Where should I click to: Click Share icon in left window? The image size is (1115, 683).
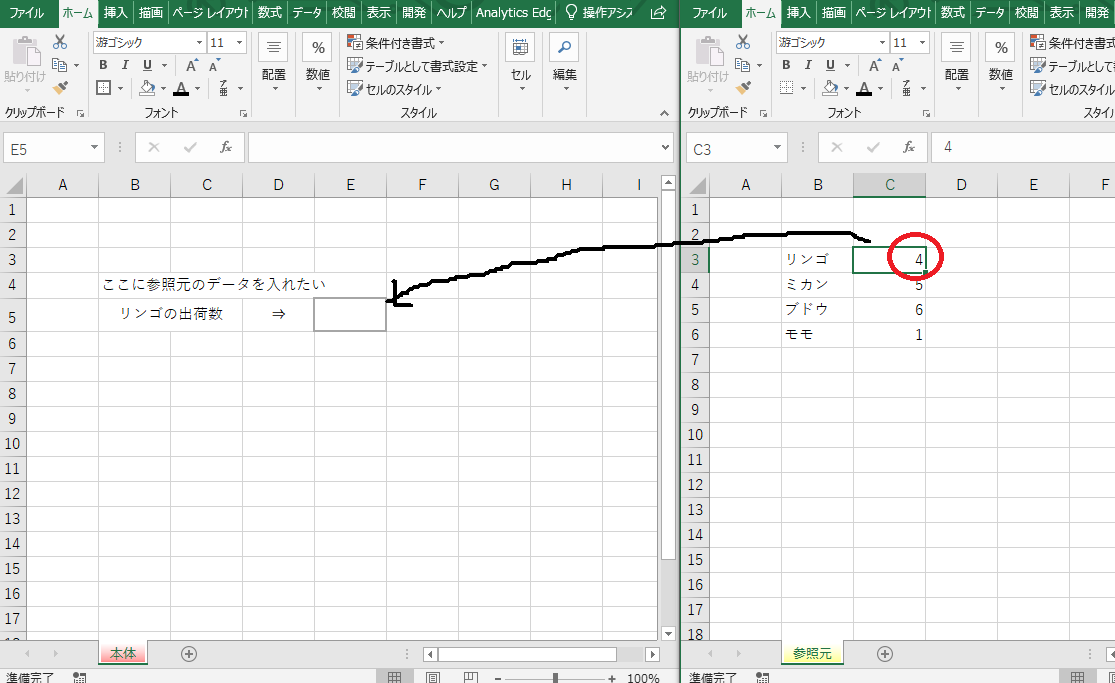click(x=658, y=13)
